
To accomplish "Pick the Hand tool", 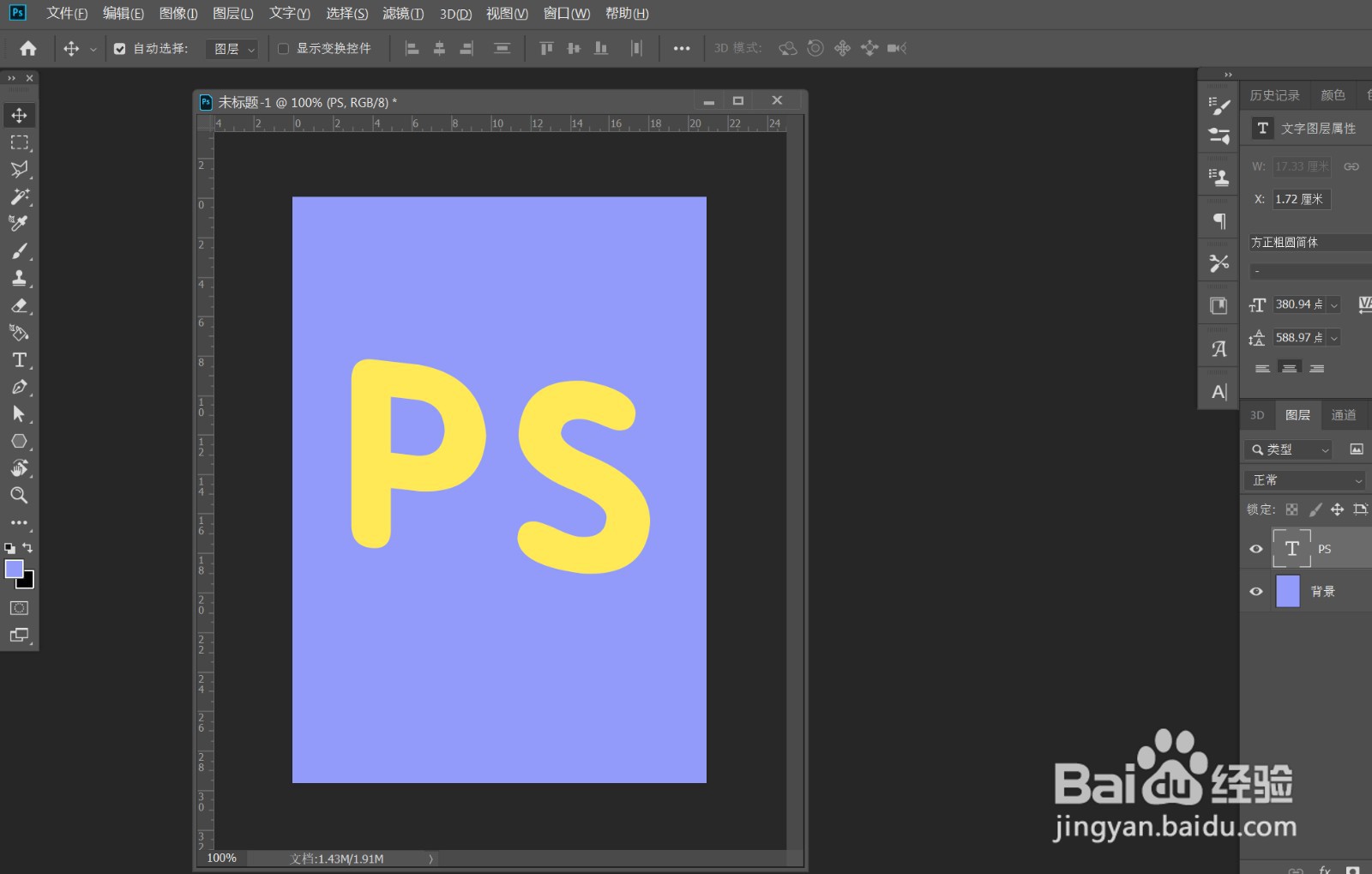I will [x=19, y=468].
